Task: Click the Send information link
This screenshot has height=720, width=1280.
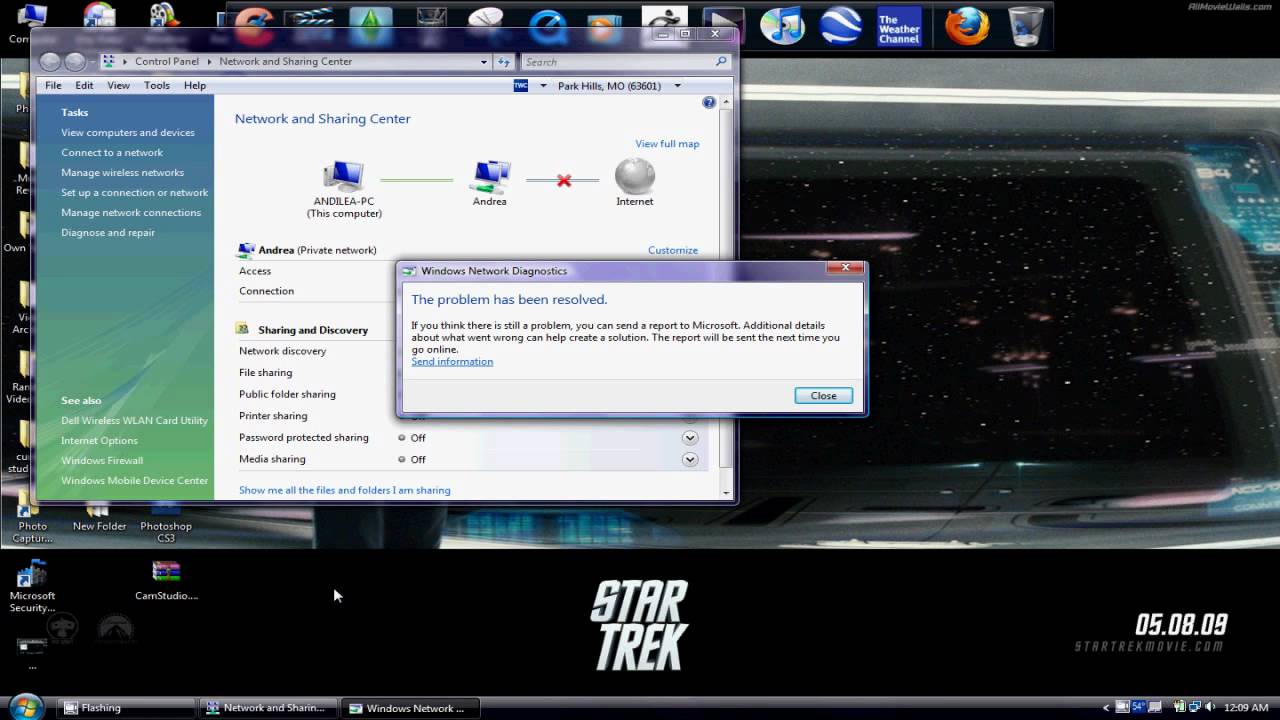Action: pos(452,362)
